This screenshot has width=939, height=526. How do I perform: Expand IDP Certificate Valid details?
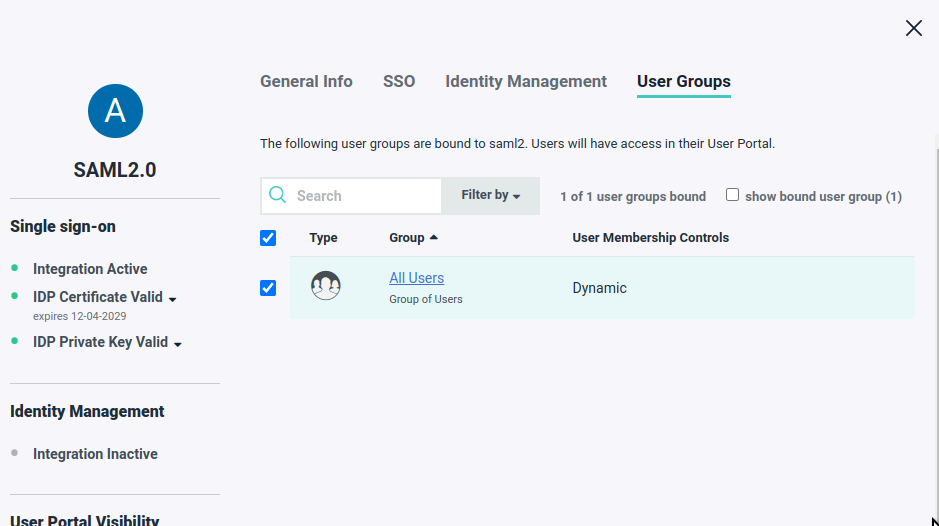(173, 299)
